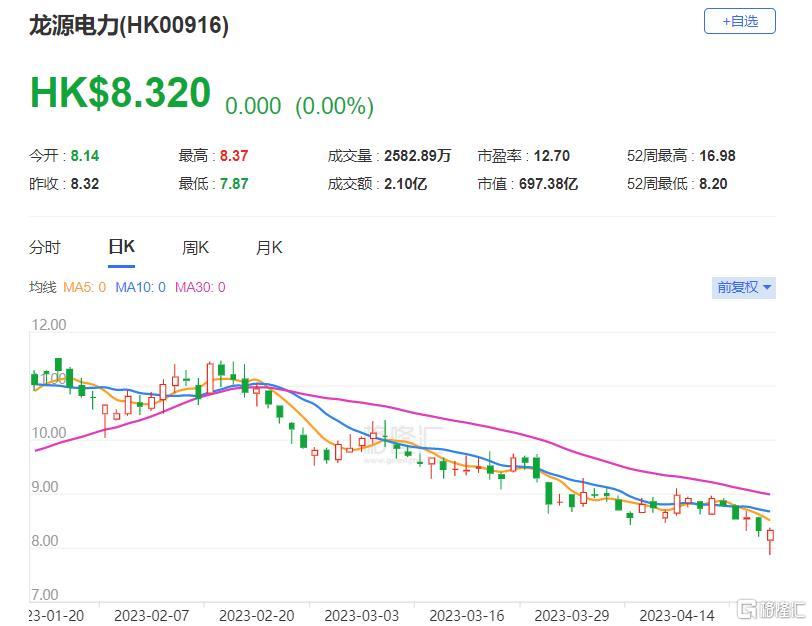This screenshot has height=626, width=812.
Task: Click the price change 0.000 (0.00%)
Action: click(x=299, y=106)
